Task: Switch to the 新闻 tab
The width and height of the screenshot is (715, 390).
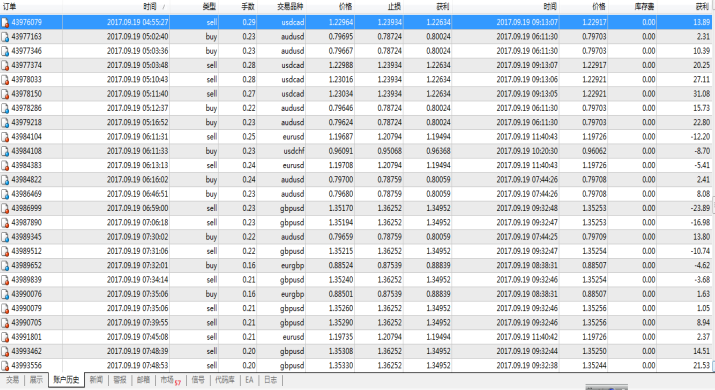Action: pyautogui.click(x=96, y=380)
